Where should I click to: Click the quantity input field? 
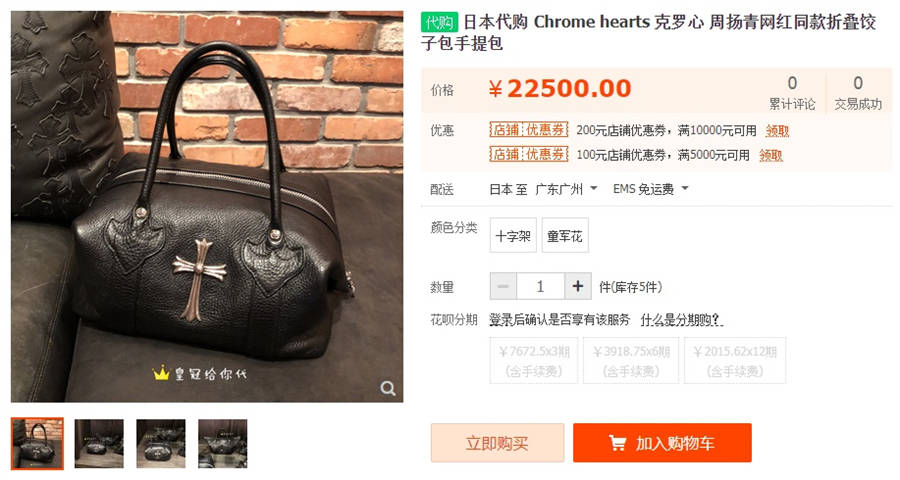point(540,286)
